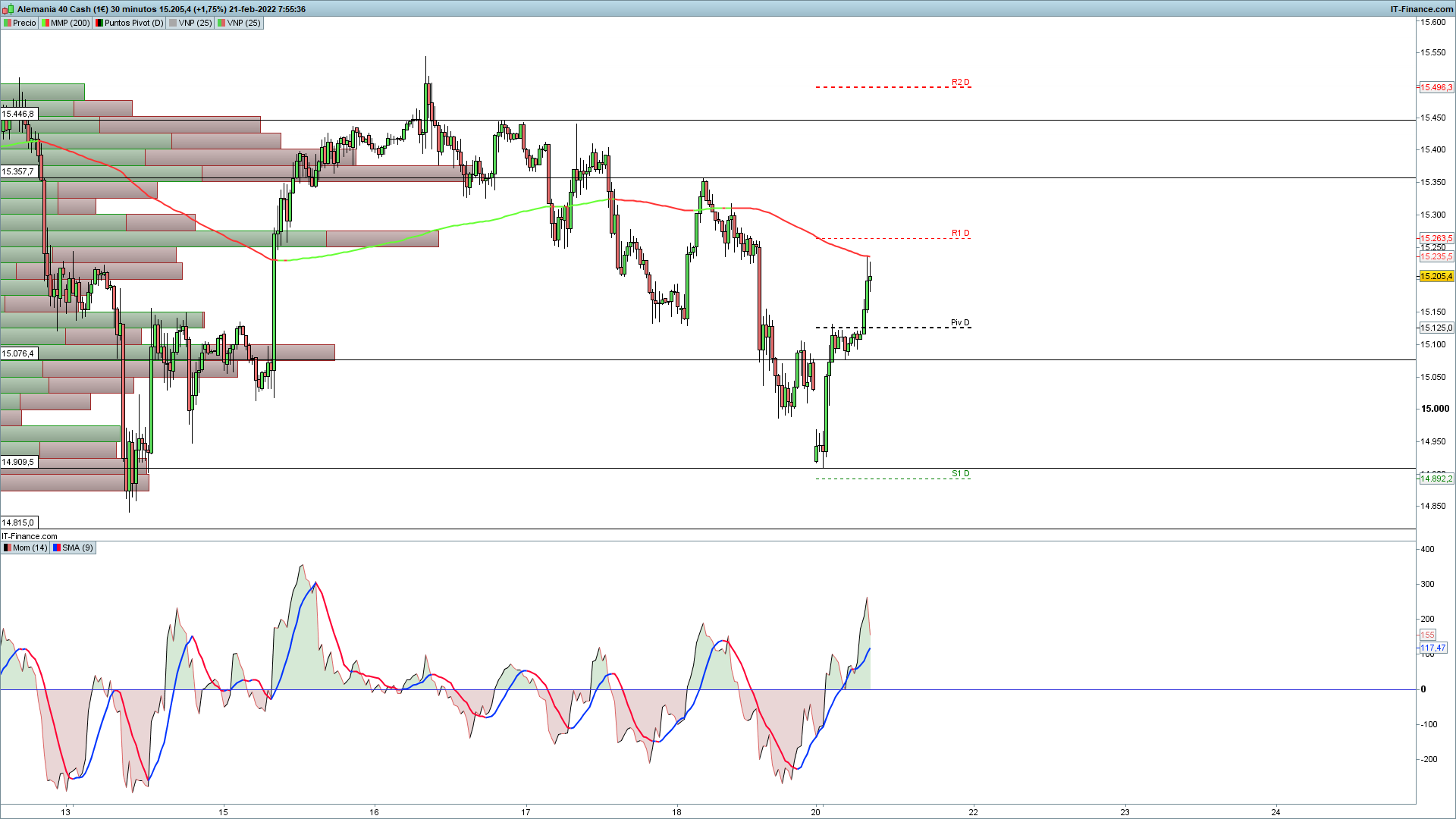Screen dimensions: 1456x819
Task: Click the IT-Finance.com label above momentum panel
Action: click(30, 536)
